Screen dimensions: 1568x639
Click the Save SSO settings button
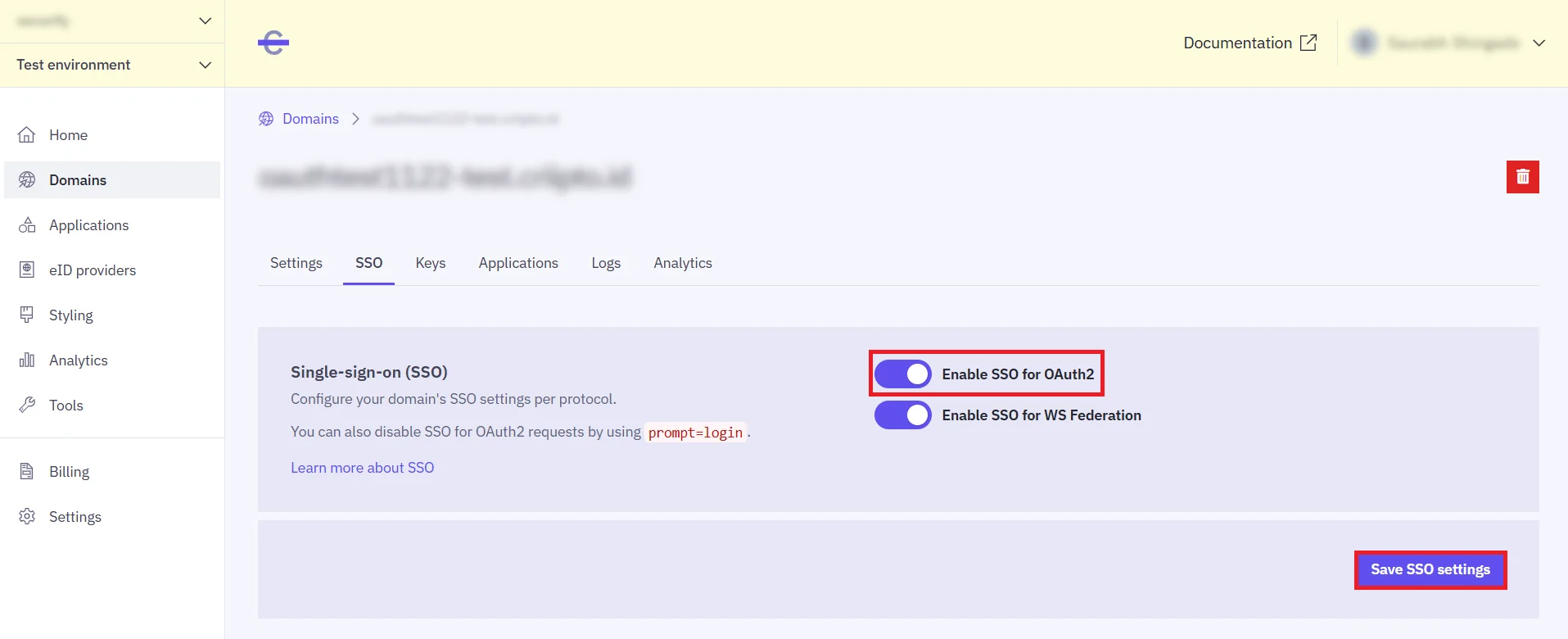[1430, 569]
